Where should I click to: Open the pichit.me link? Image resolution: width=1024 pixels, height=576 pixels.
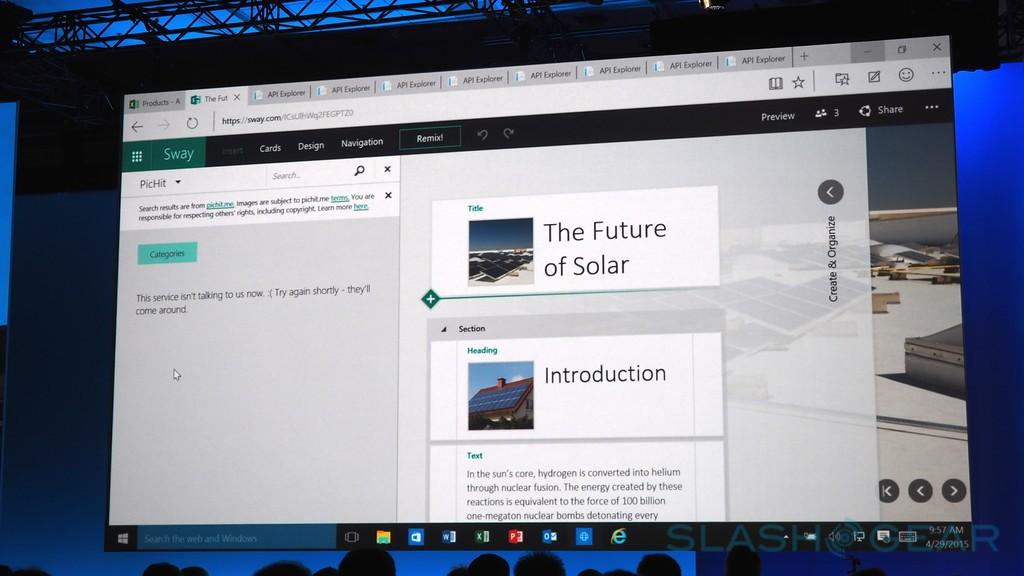[220, 205]
